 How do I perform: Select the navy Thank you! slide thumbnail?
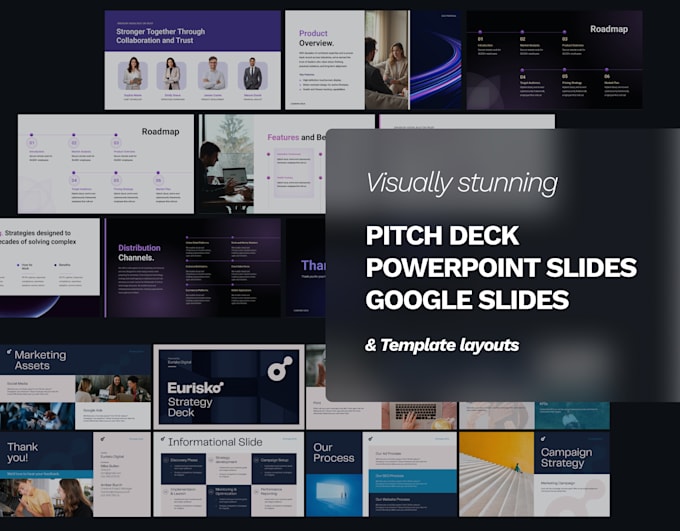tap(75, 474)
